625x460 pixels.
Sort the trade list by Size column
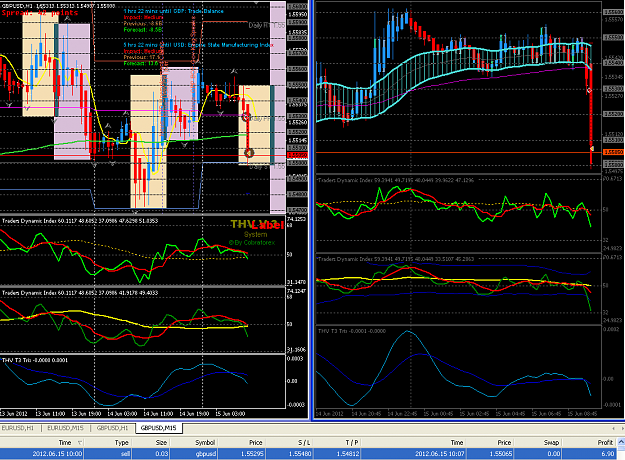click(161, 442)
